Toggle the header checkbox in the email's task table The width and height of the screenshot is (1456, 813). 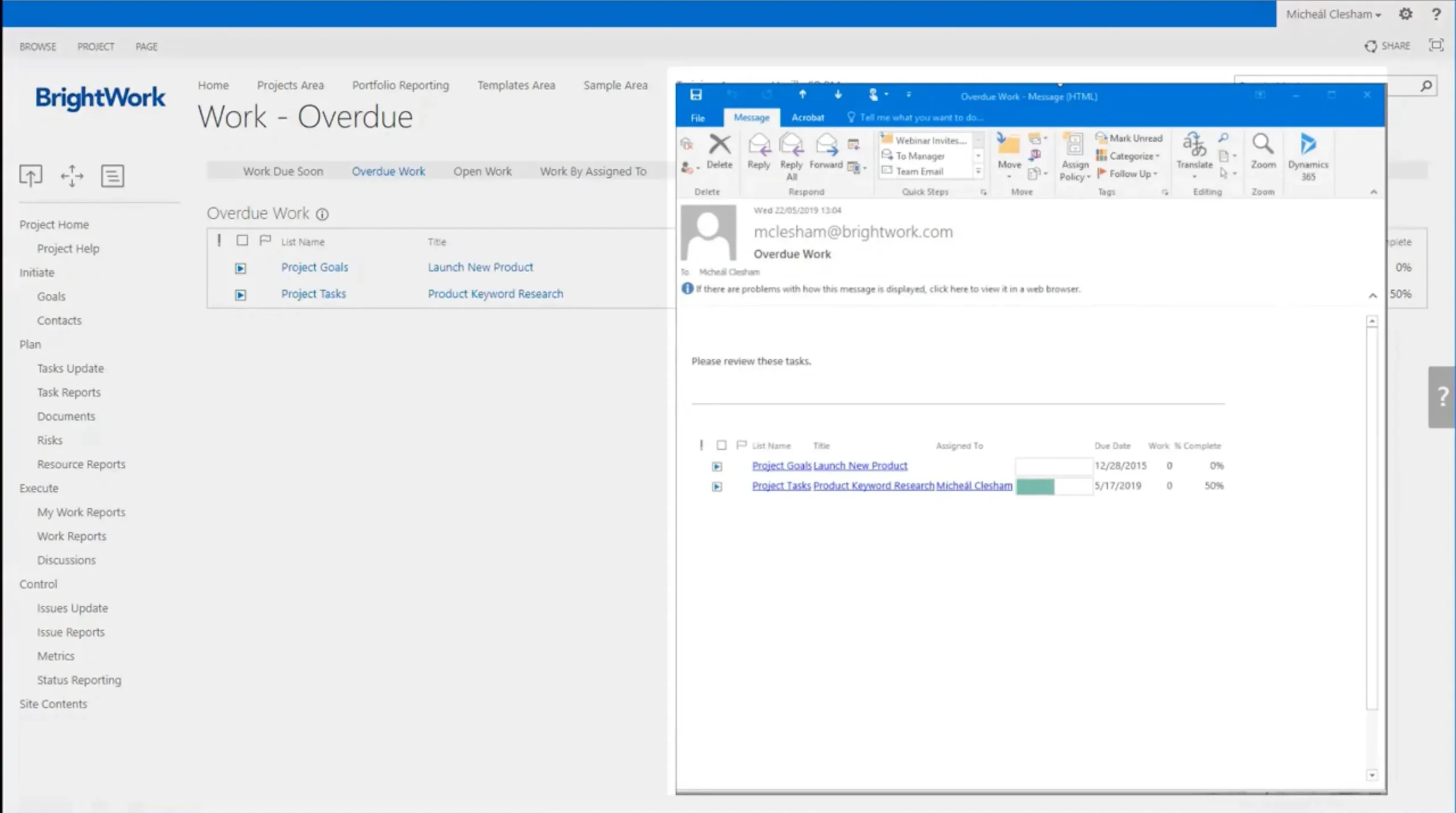721,445
